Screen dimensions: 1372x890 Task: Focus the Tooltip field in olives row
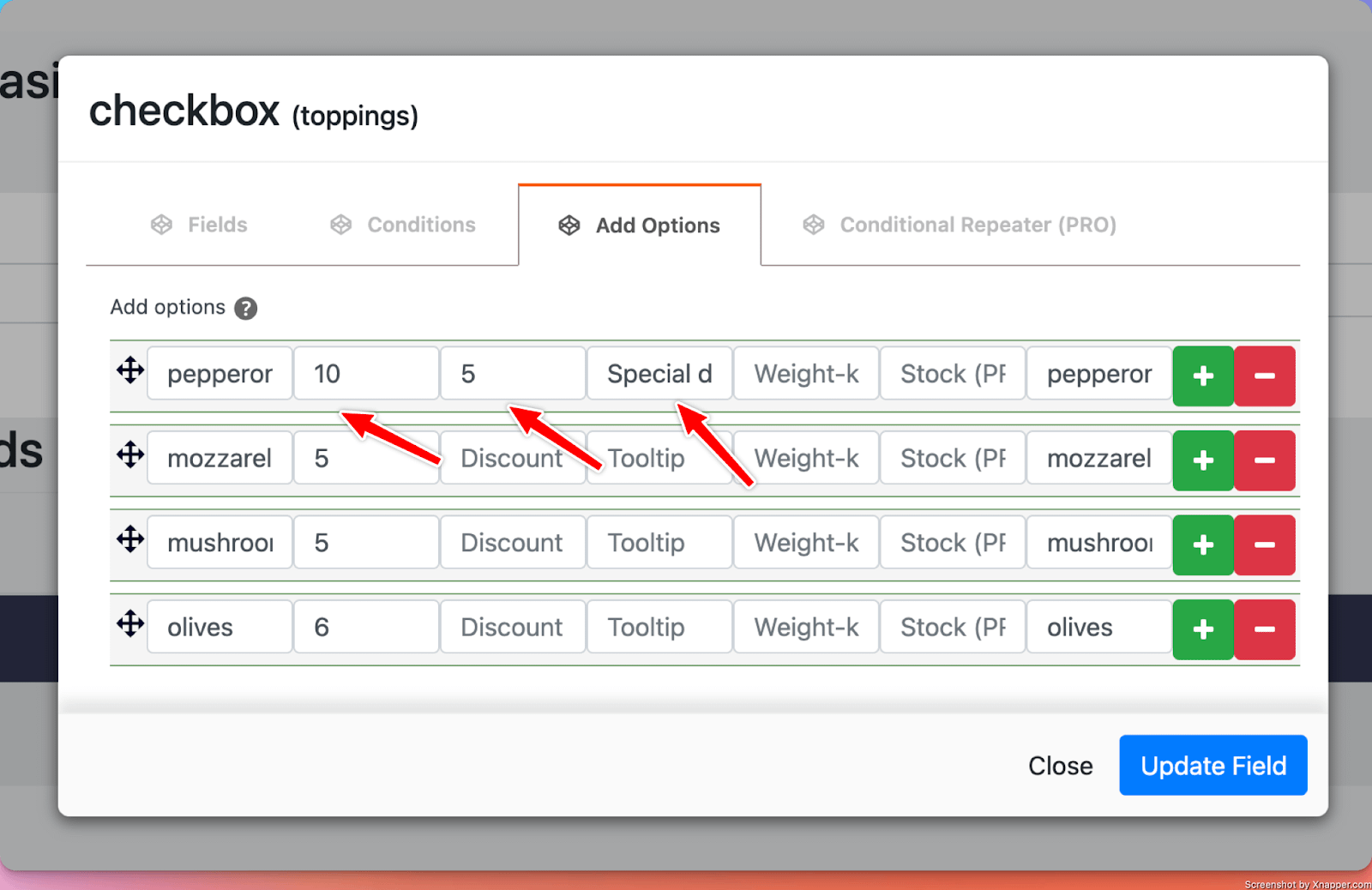tap(659, 628)
